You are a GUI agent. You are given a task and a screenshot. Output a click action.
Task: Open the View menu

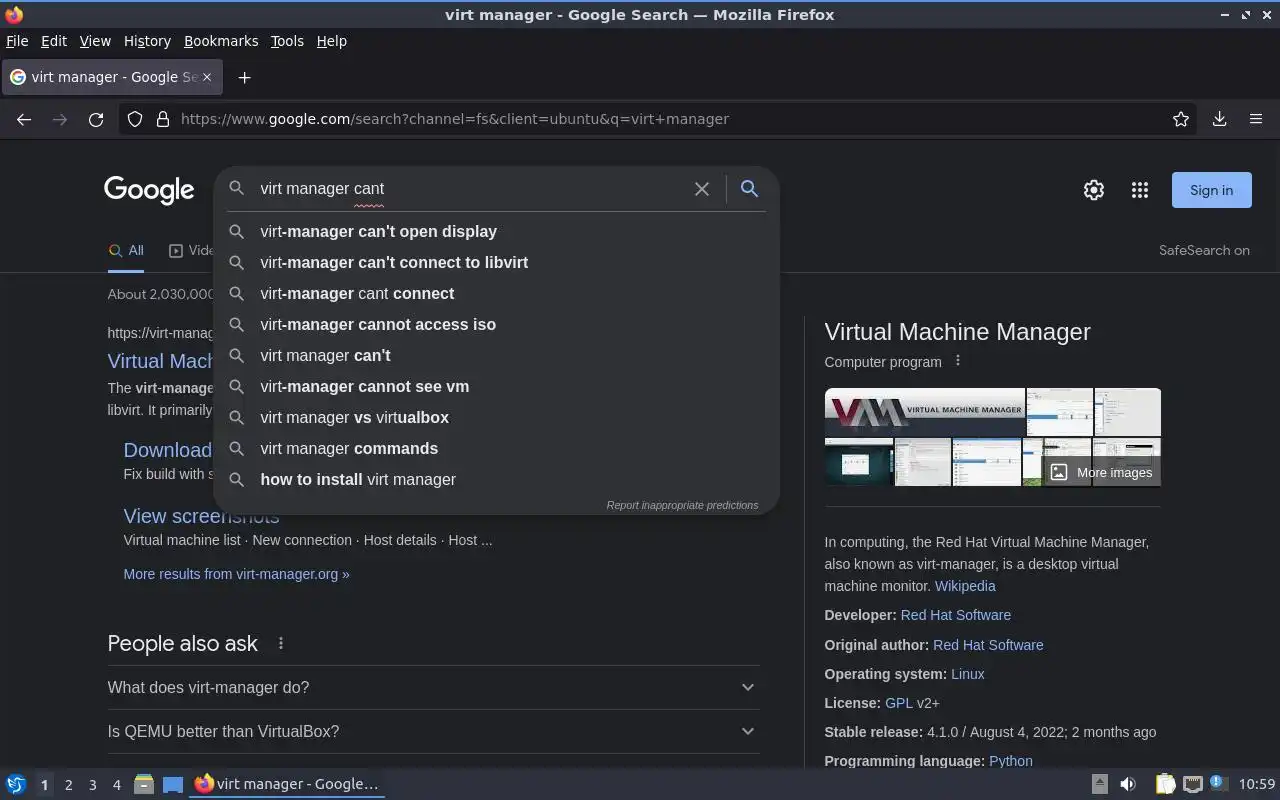95,41
